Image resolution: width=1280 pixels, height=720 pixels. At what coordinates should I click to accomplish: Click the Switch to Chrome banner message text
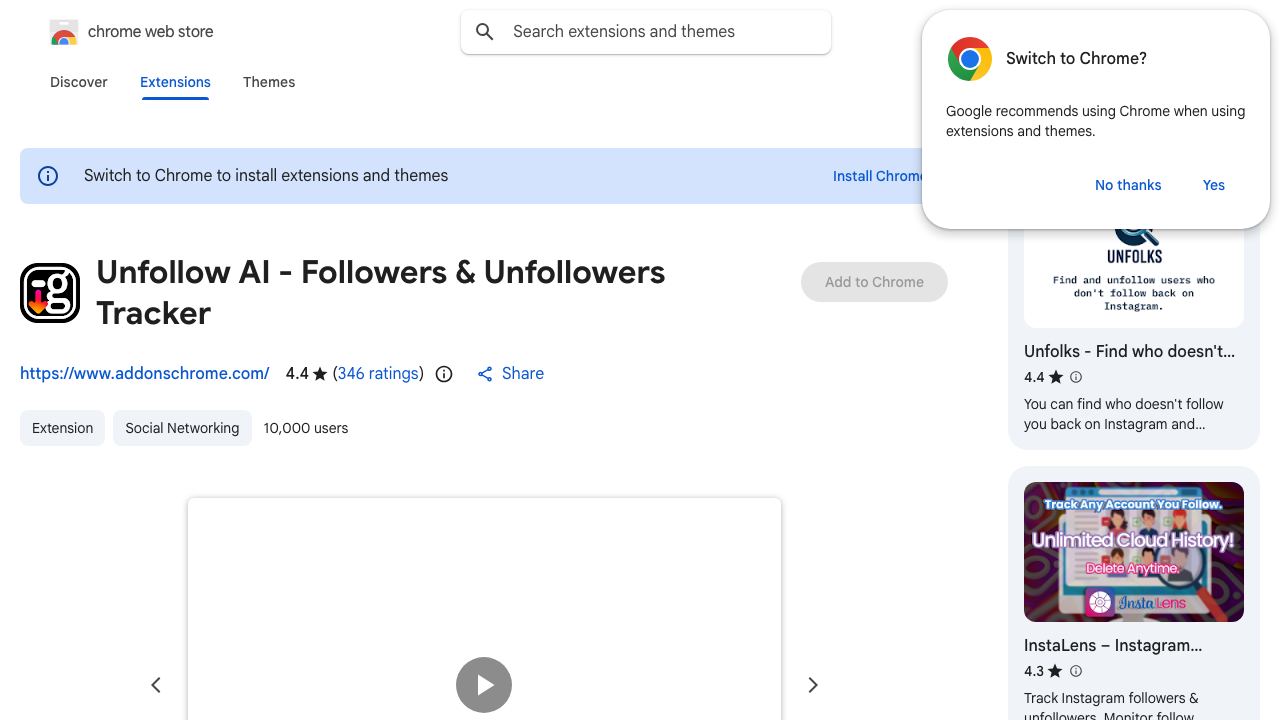tap(266, 175)
